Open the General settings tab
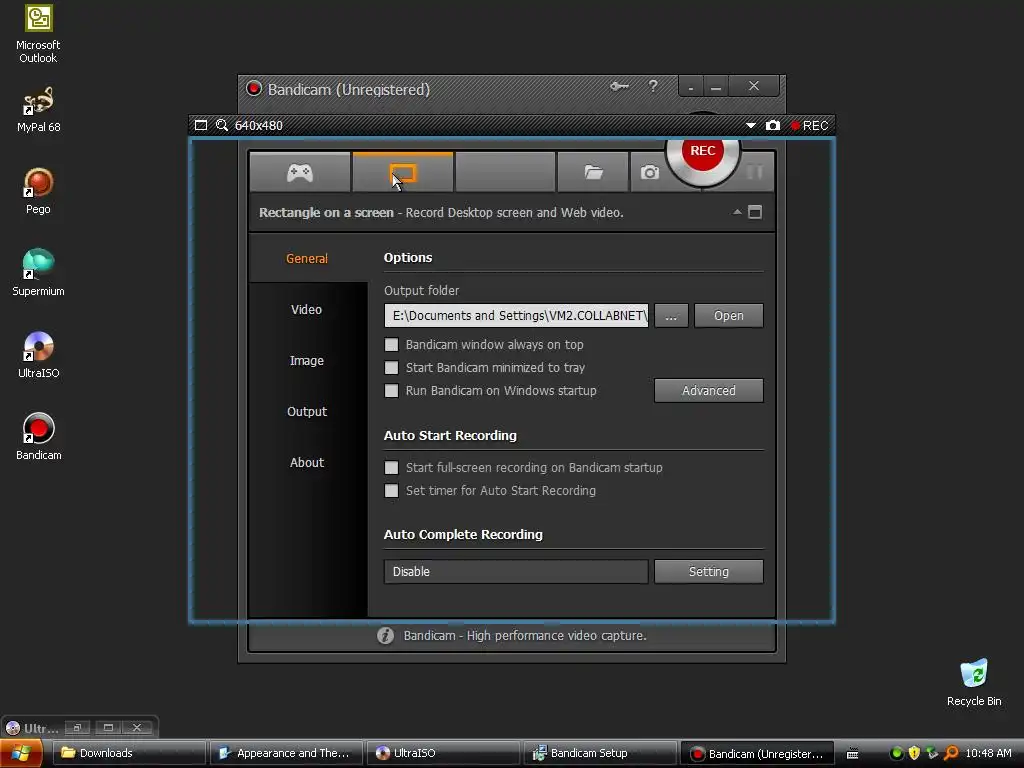The height and width of the screenshot is (768, 1024). (x=307, y=259)
